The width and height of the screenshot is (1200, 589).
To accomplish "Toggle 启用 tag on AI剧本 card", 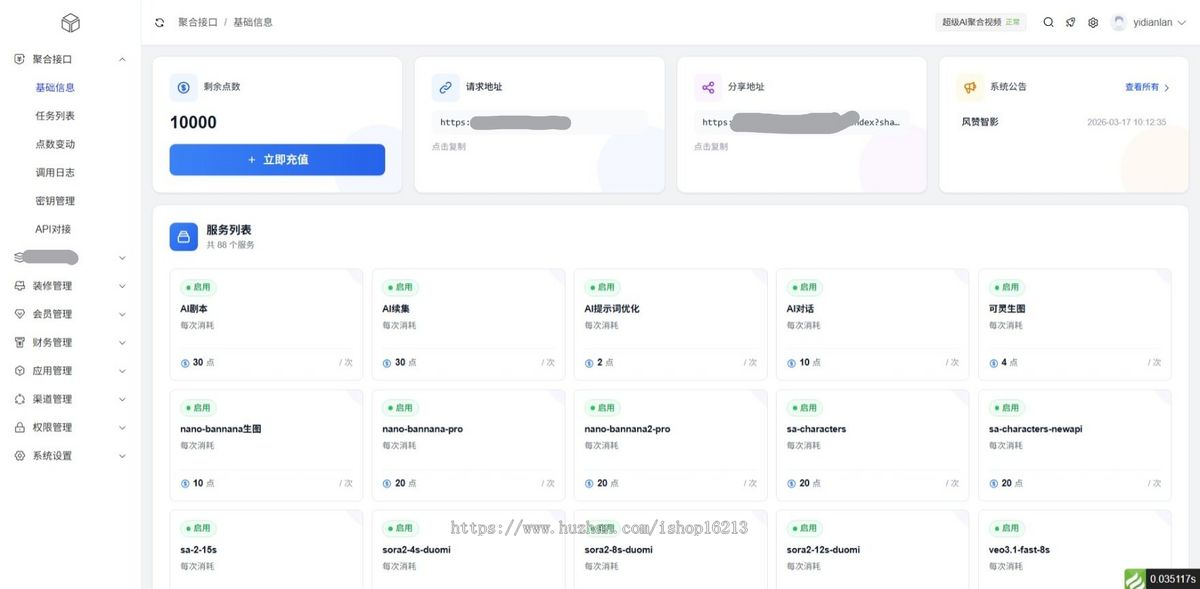I will pos(198,287).
